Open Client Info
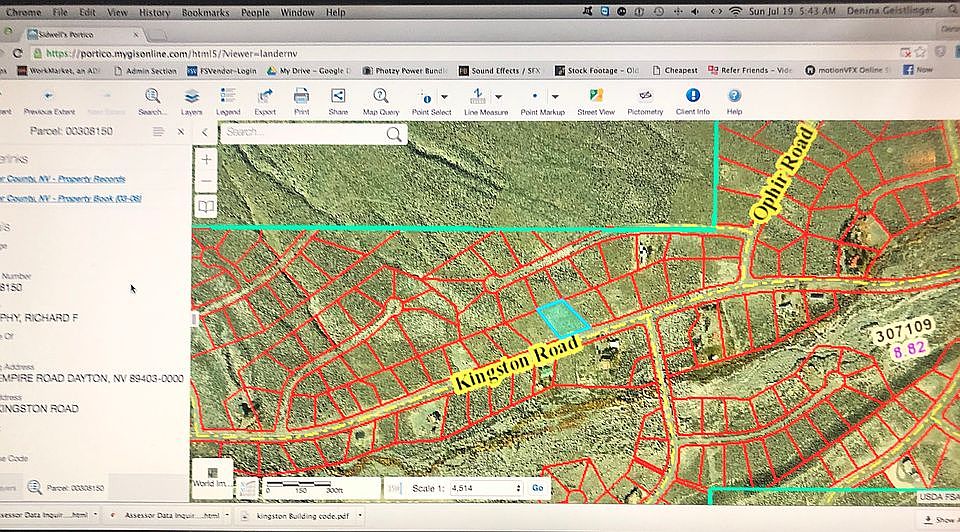The width and height of the screenshot is (960, 532). pyautogui.click(x=692, y=97)
